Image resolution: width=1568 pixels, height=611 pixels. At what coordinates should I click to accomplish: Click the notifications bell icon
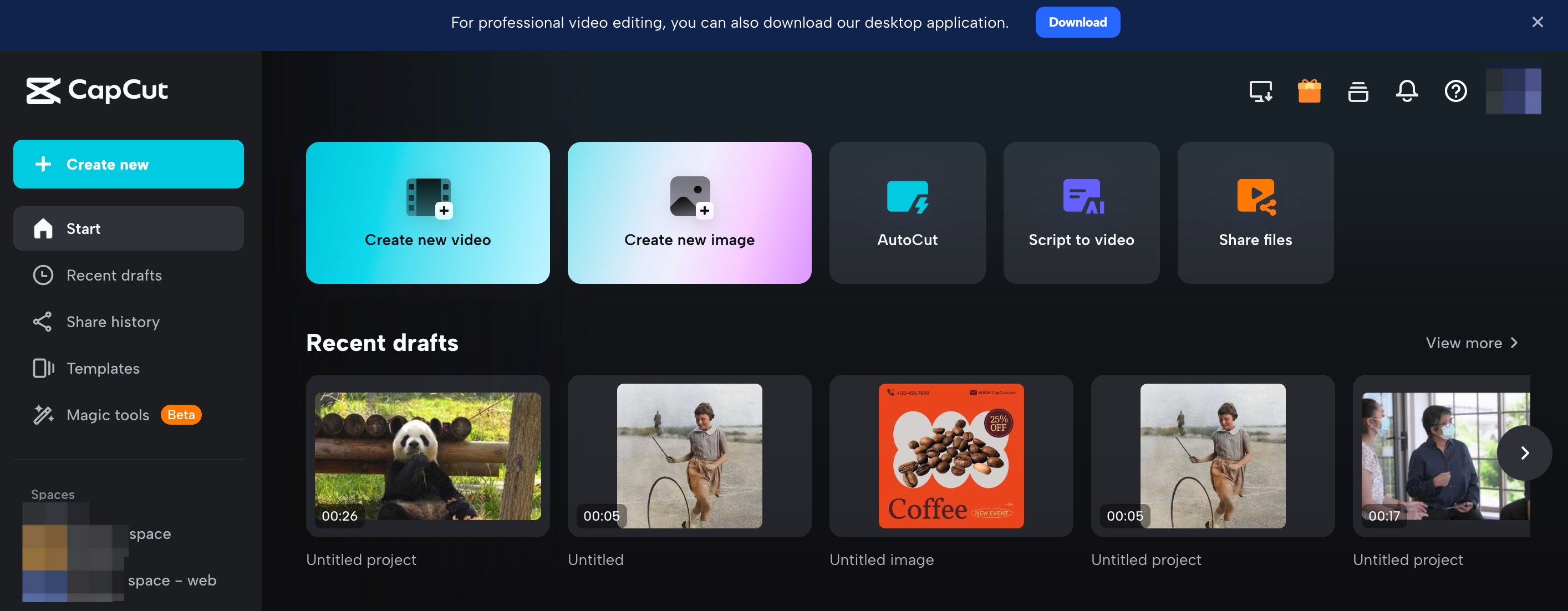point(1406,90)
